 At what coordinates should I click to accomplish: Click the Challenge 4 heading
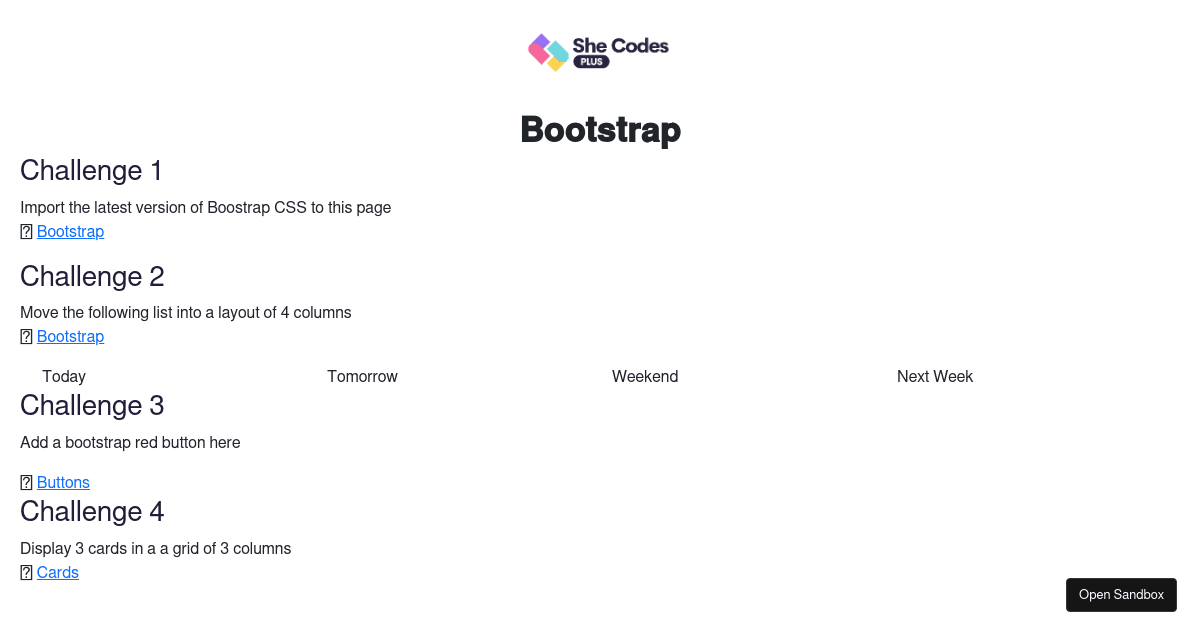92,511
